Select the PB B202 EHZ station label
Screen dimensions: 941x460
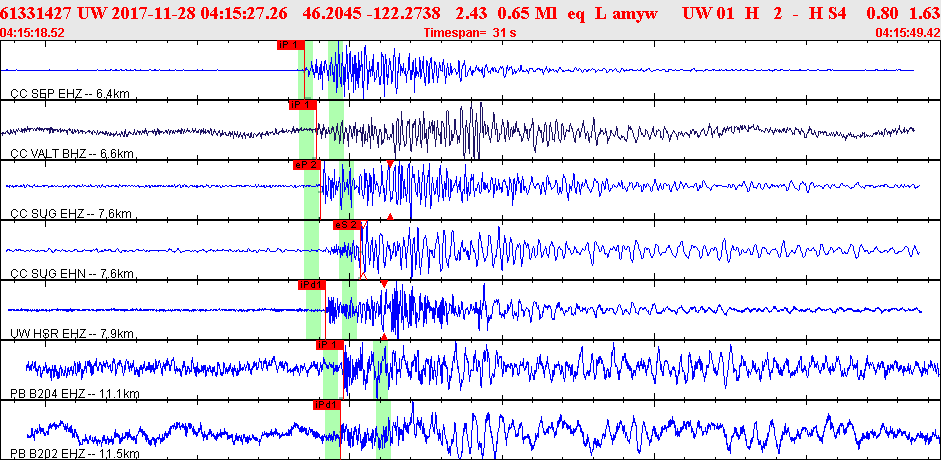tap(75, 453)
